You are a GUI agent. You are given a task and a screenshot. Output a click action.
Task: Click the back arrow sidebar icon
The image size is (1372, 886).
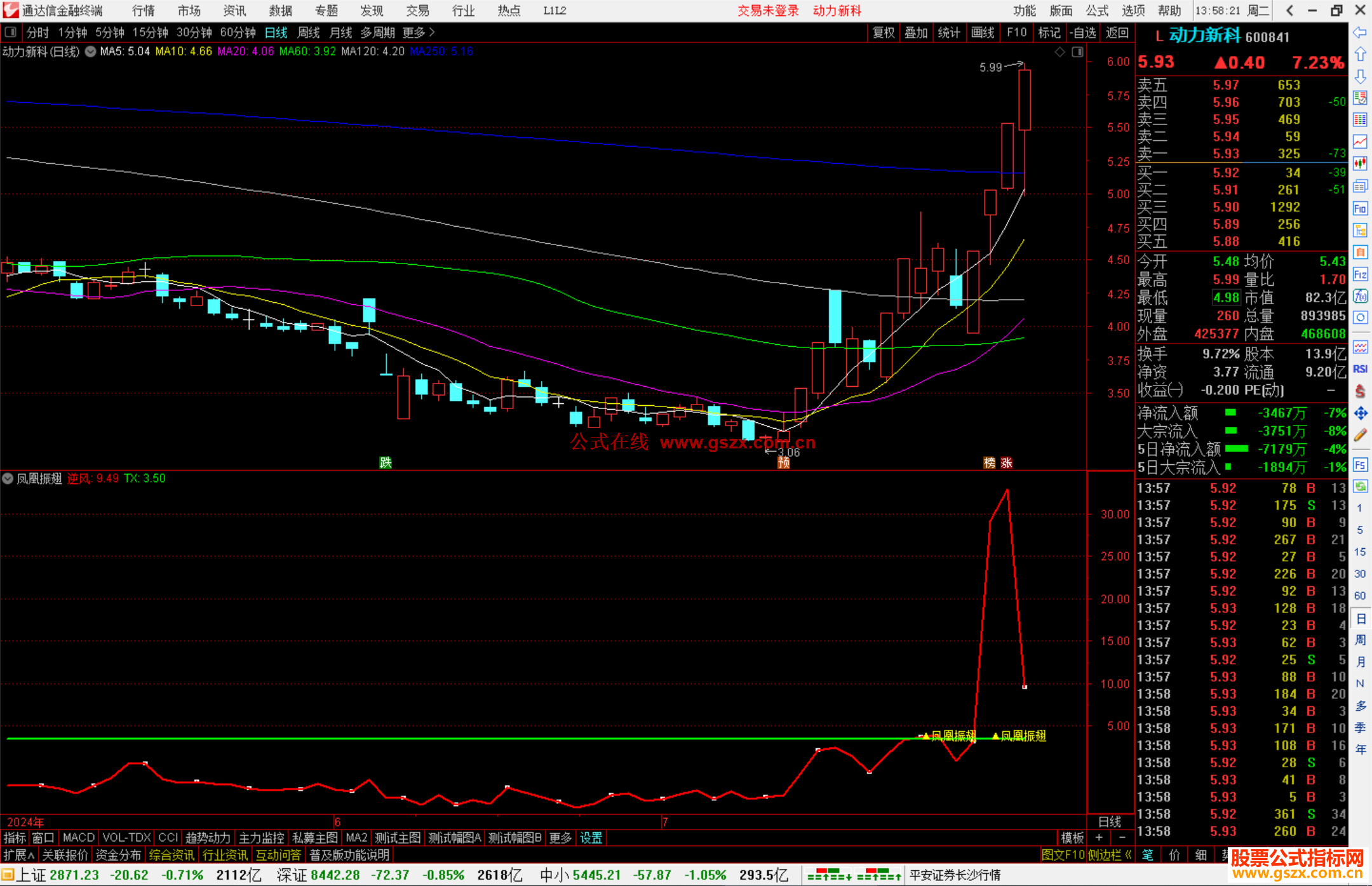pos(1360,32)
